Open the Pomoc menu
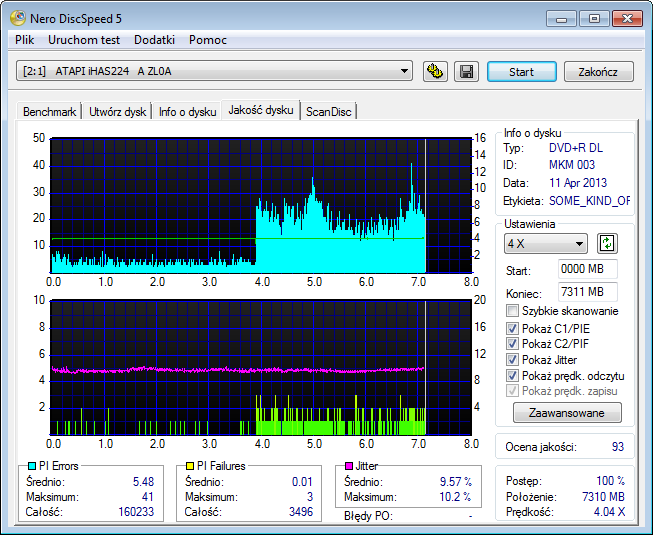The height and width of the screenshot is (535, 653). pos(208,40)
